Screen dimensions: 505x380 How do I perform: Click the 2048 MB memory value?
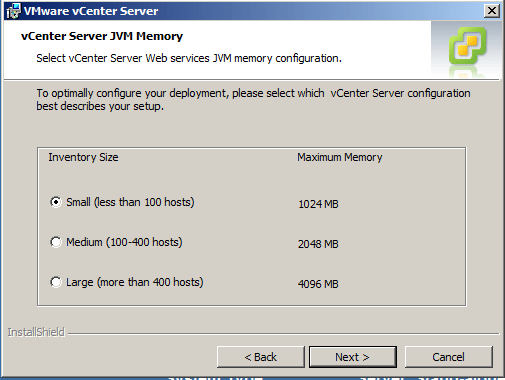[318, 244]
